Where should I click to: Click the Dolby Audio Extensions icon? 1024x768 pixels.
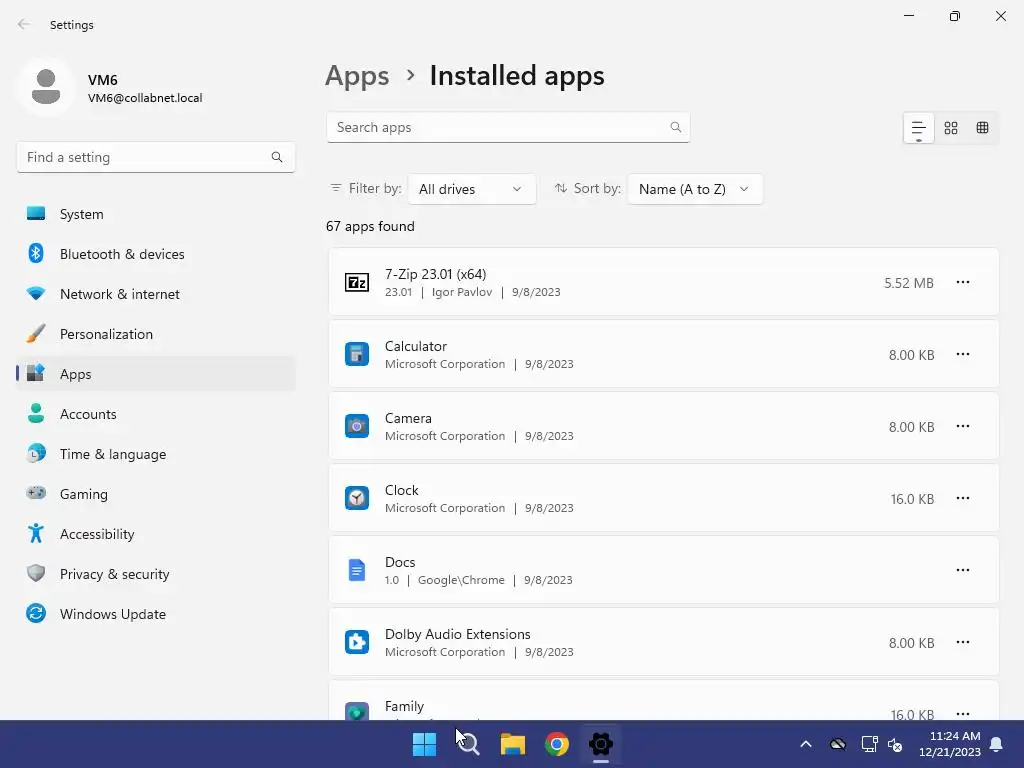point(357,642)
